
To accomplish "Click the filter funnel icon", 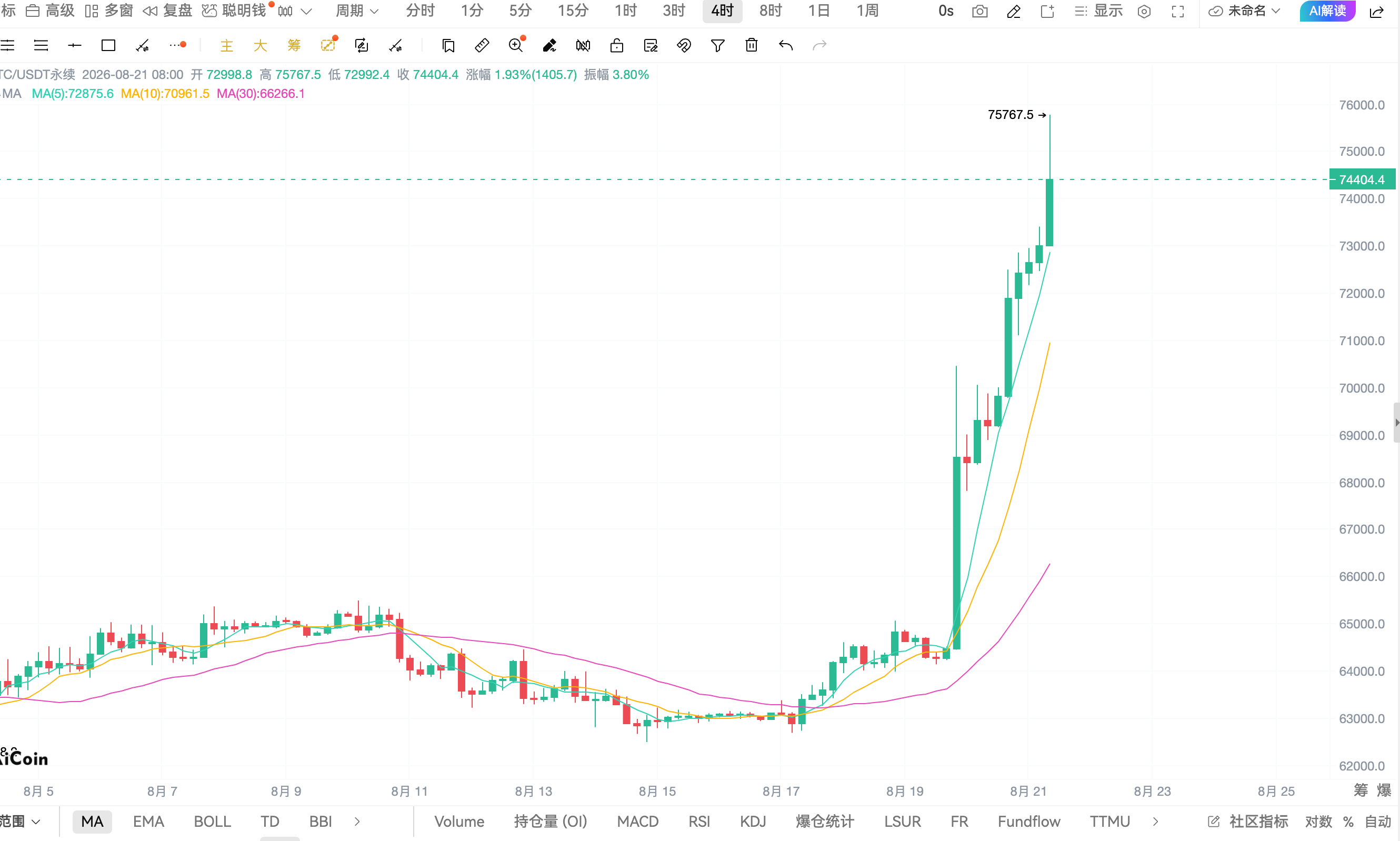I will (718, 45).
